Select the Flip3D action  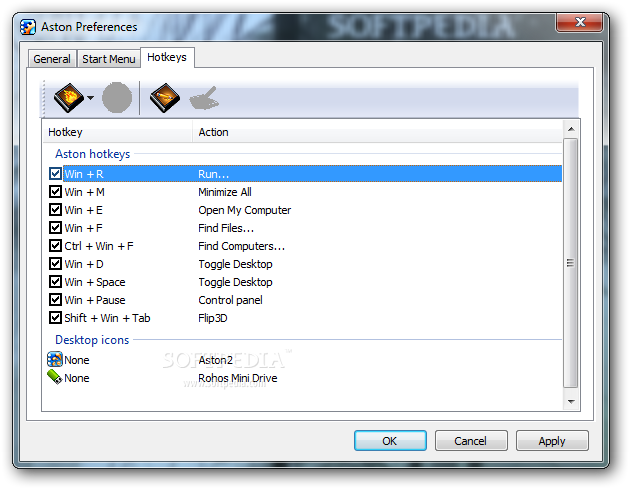(213, 318)
